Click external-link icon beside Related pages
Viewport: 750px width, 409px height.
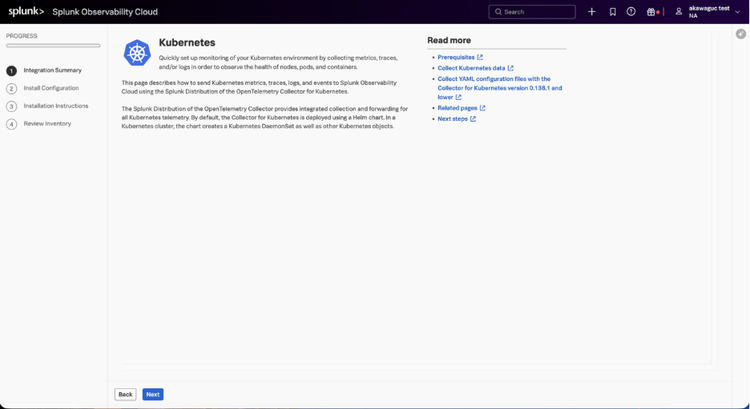[482, 108]
